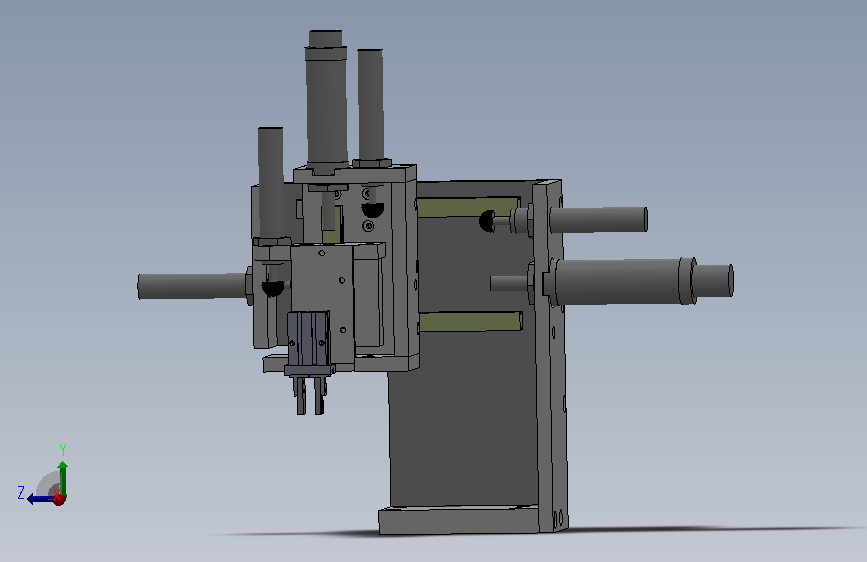The height and width of the screenshot is (562, 867).
Task: Select the smaller upper-right horizontal cylinder
Action: (598, 220)
